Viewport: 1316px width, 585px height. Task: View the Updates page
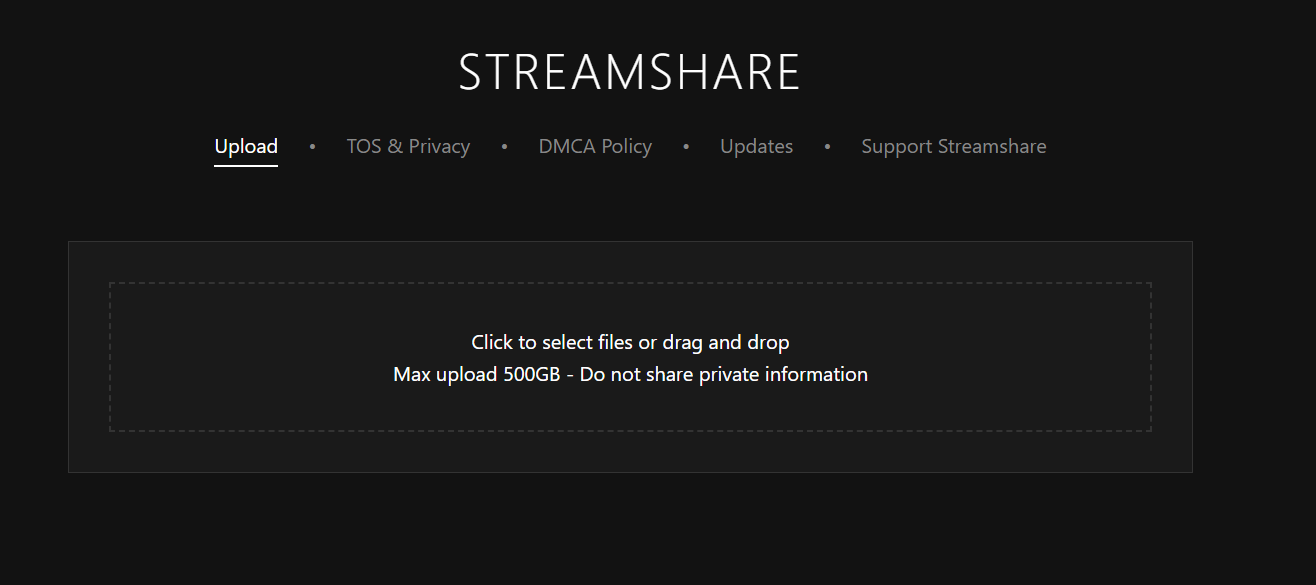(756, 147)
